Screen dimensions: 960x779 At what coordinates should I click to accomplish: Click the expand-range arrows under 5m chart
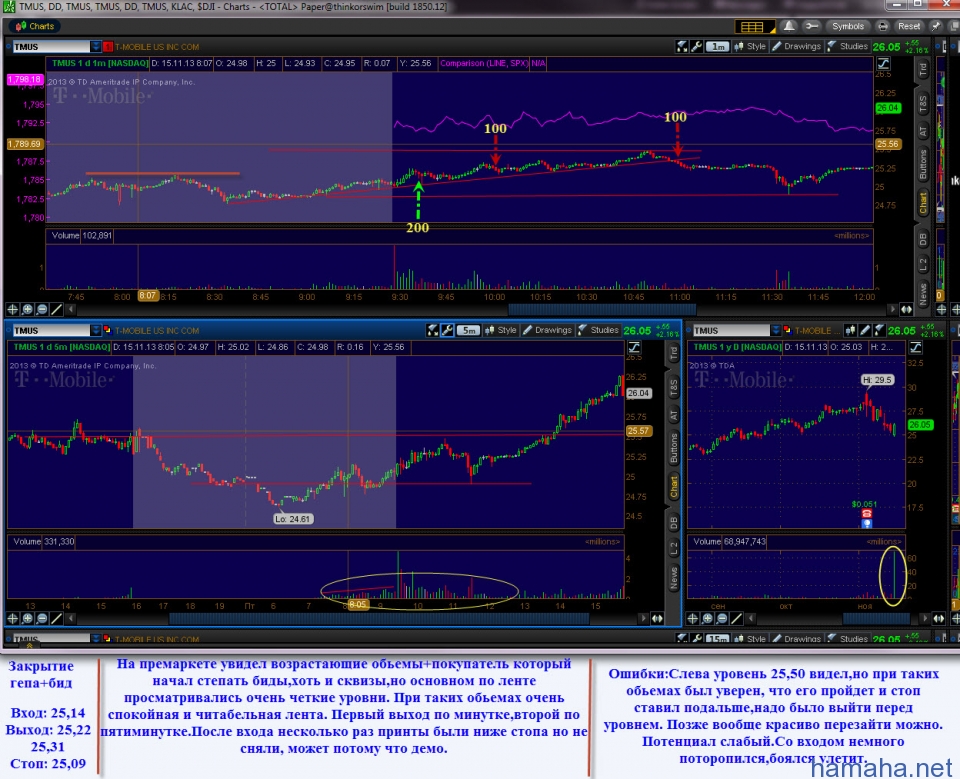tap(658, 619)
